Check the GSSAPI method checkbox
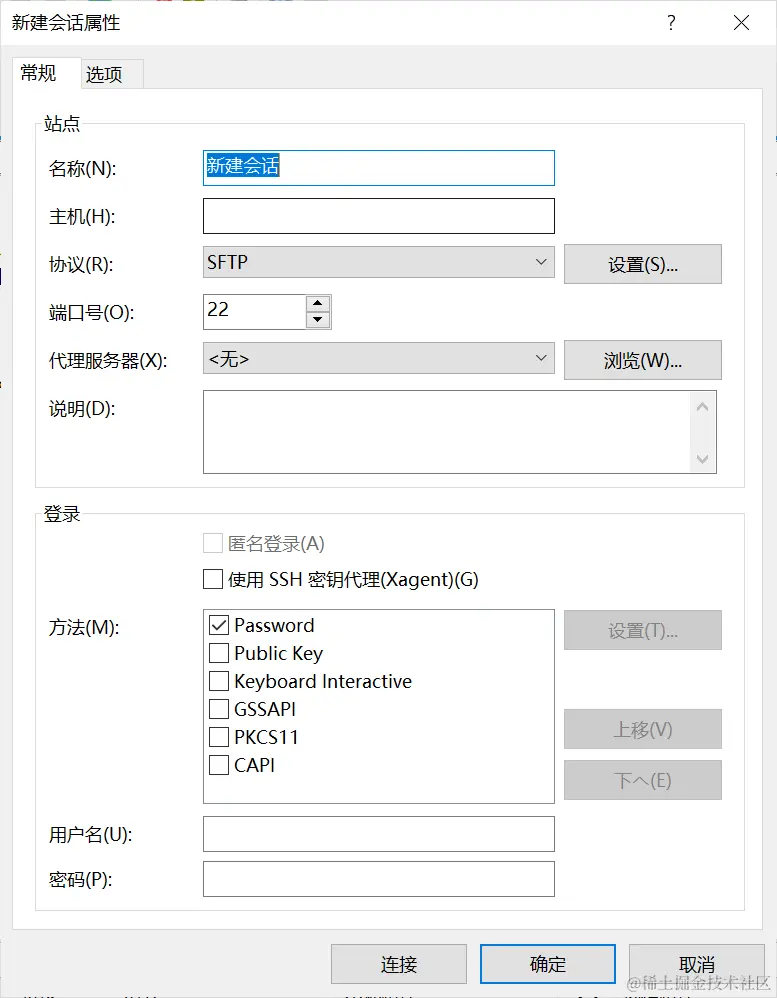This screenshot has width=777, height=998. click(x=219, y=710)
